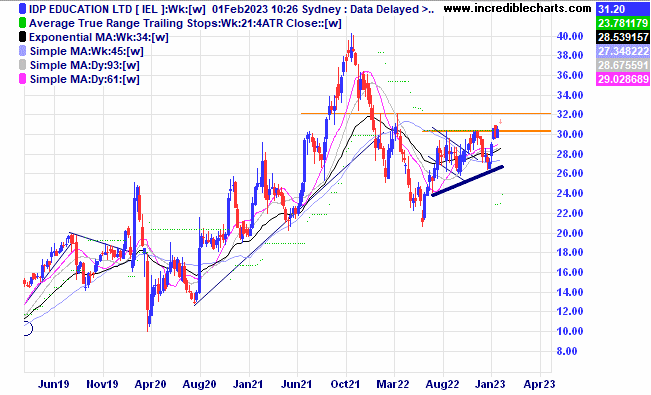The height and width of the screenshot is (395, 651).
Task: Click the 40.00 price axis label
Action: pos(570,36)
